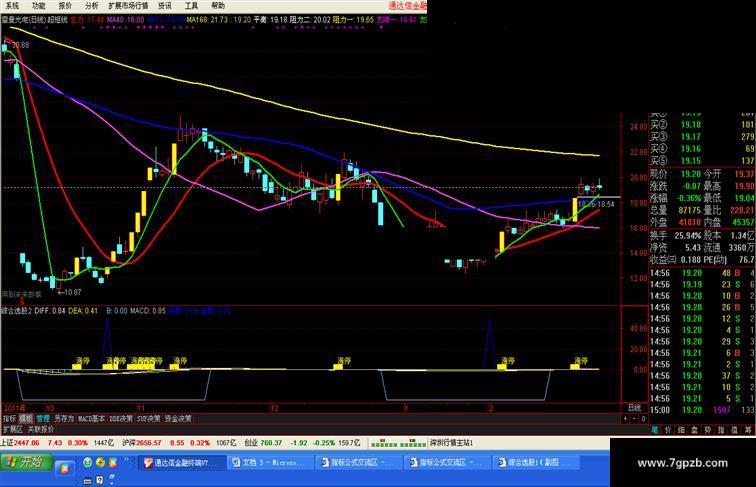Screen dimensions: 756x487
Task: Switch to SUP决策 template
Action: click(148, 419)
